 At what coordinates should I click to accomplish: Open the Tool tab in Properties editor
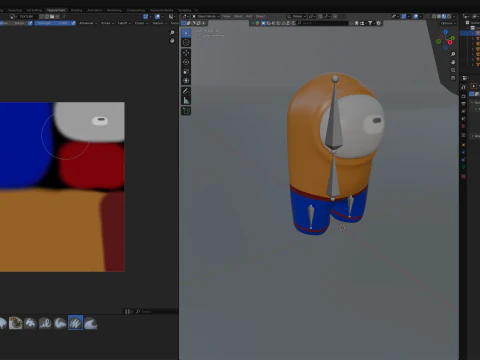pyautogui.click(x=463, y=87)
